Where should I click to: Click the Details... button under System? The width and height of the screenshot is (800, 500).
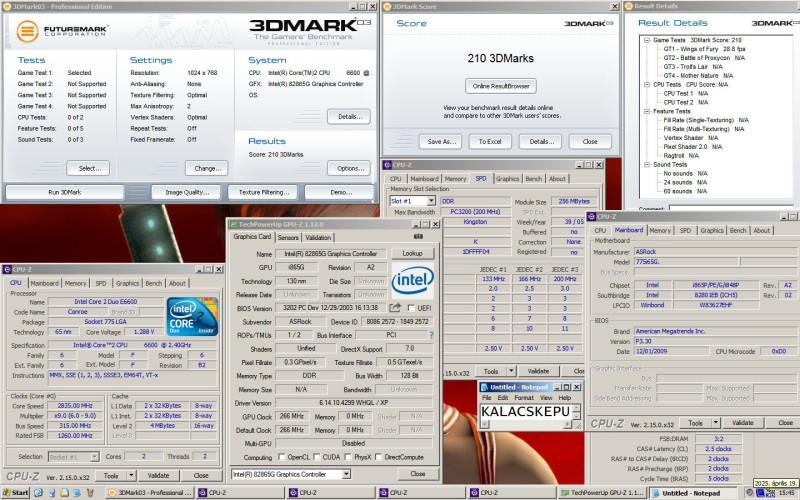[349, 116]
